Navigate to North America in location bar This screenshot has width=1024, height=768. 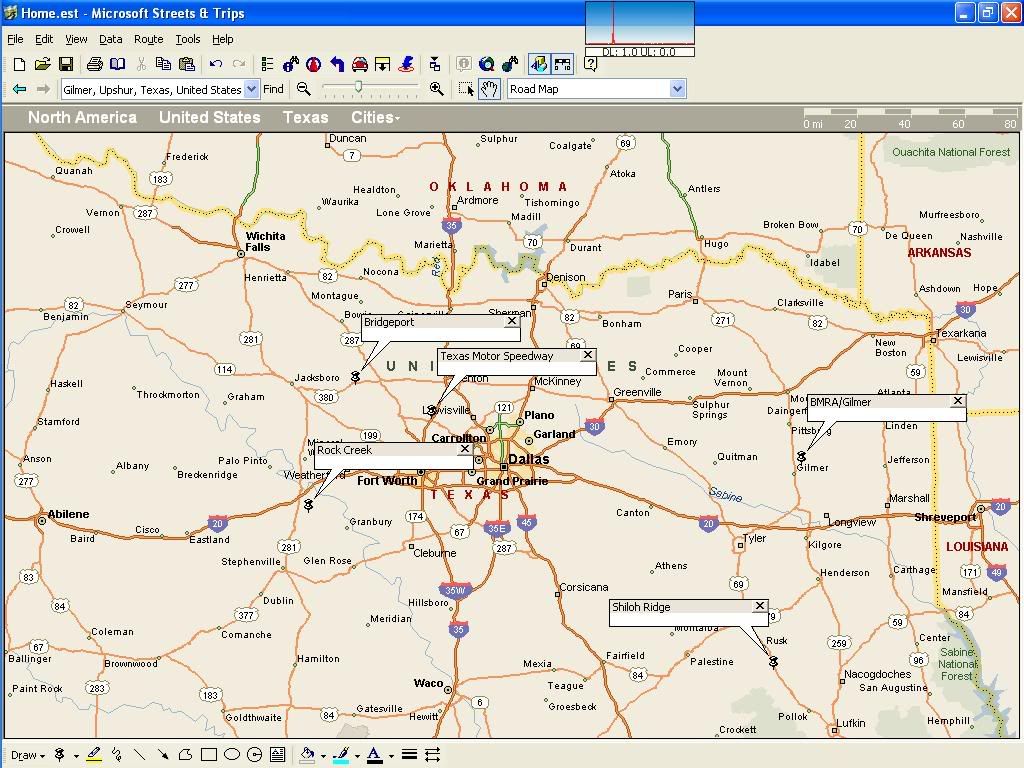[82, 118]
